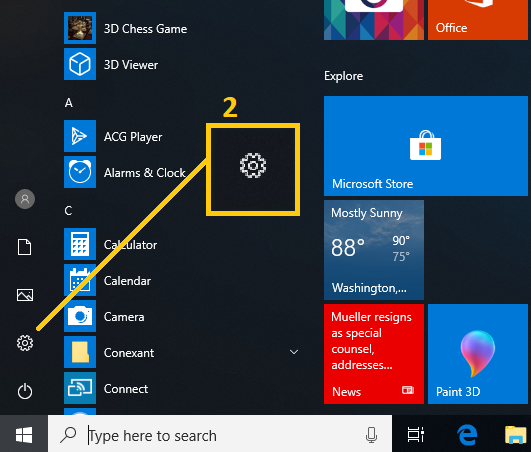Select the Calendar app label
The width and height of the screenshot is (531, 452).
127,281
